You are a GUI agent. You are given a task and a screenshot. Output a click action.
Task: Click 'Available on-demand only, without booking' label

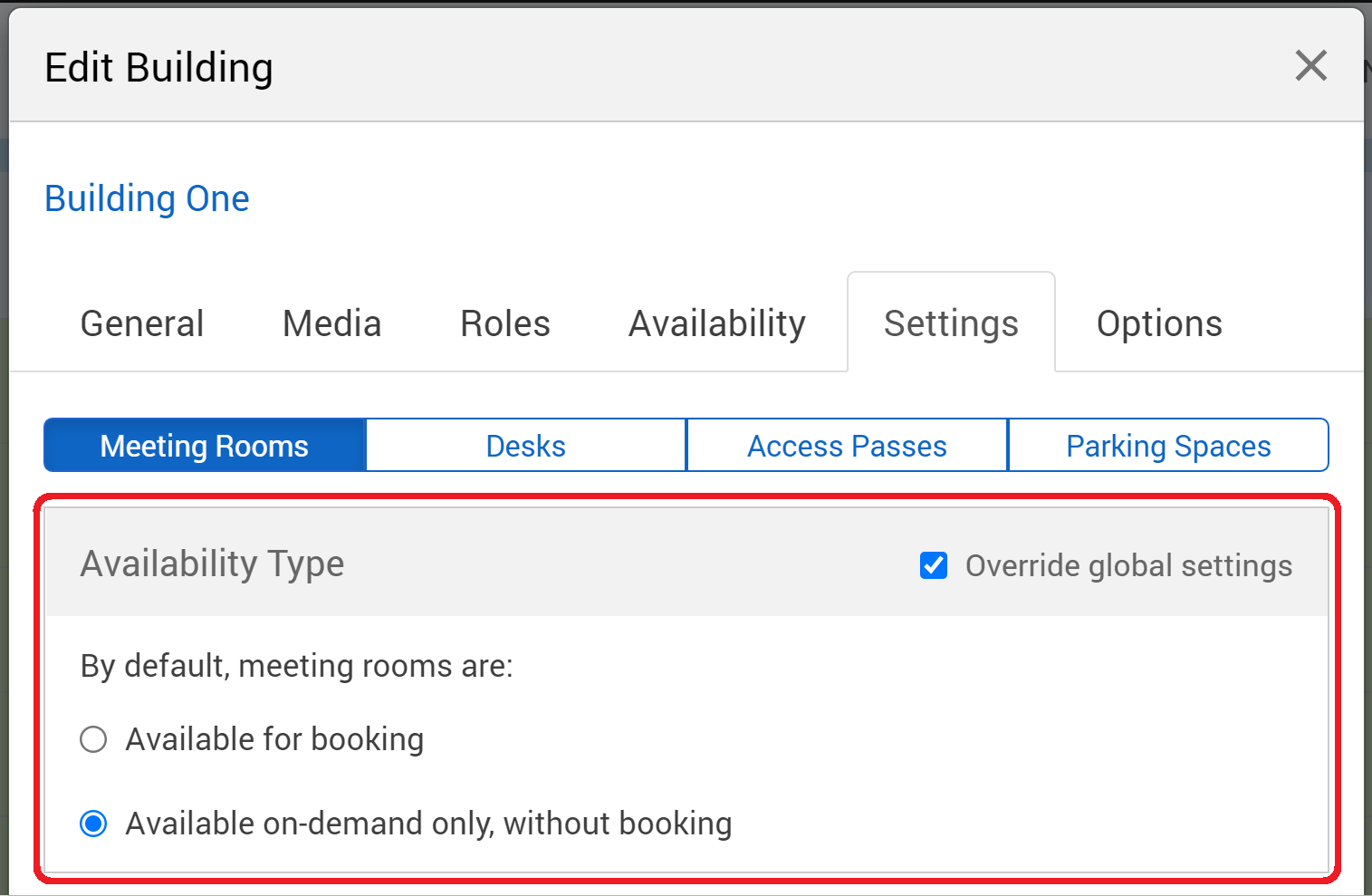pyautogui.click(x=428, y=824)
